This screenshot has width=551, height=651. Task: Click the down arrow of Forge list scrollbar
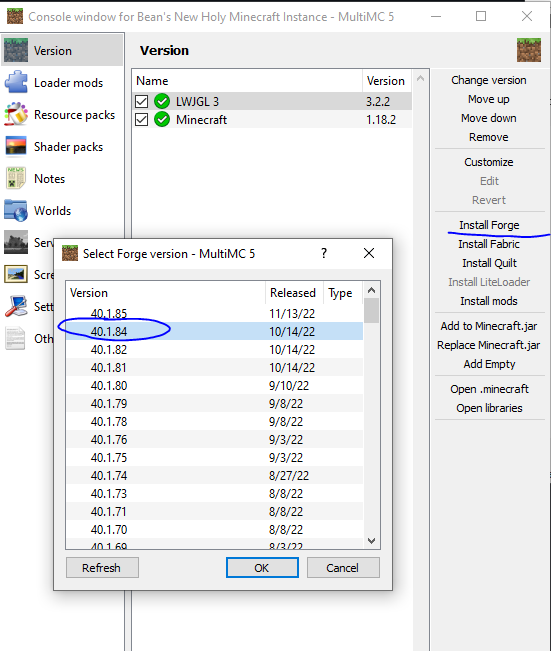coord(372,541)
